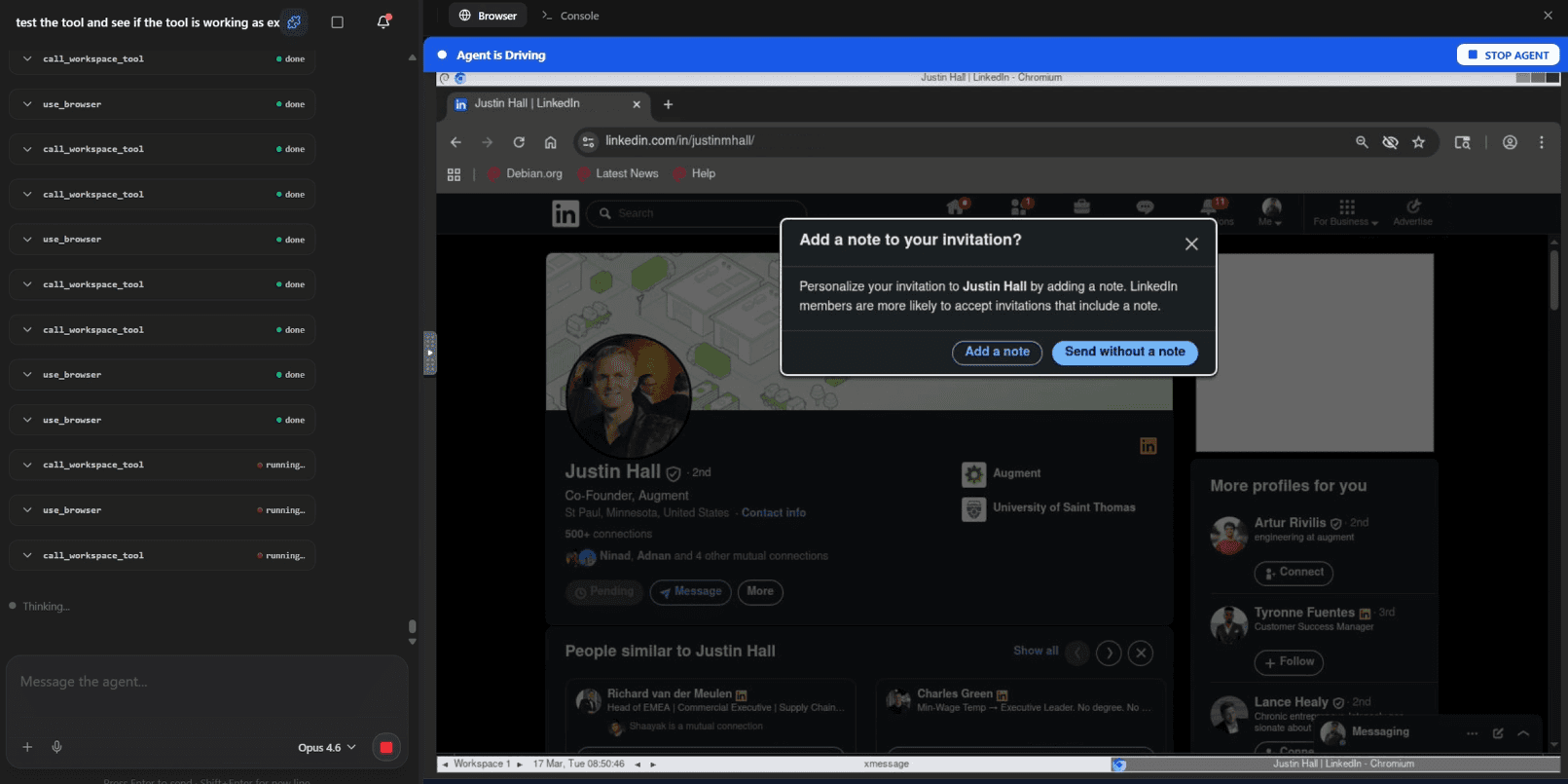
Task: Open the Messaging bar three-dot options
Action: click(1472, 732)
